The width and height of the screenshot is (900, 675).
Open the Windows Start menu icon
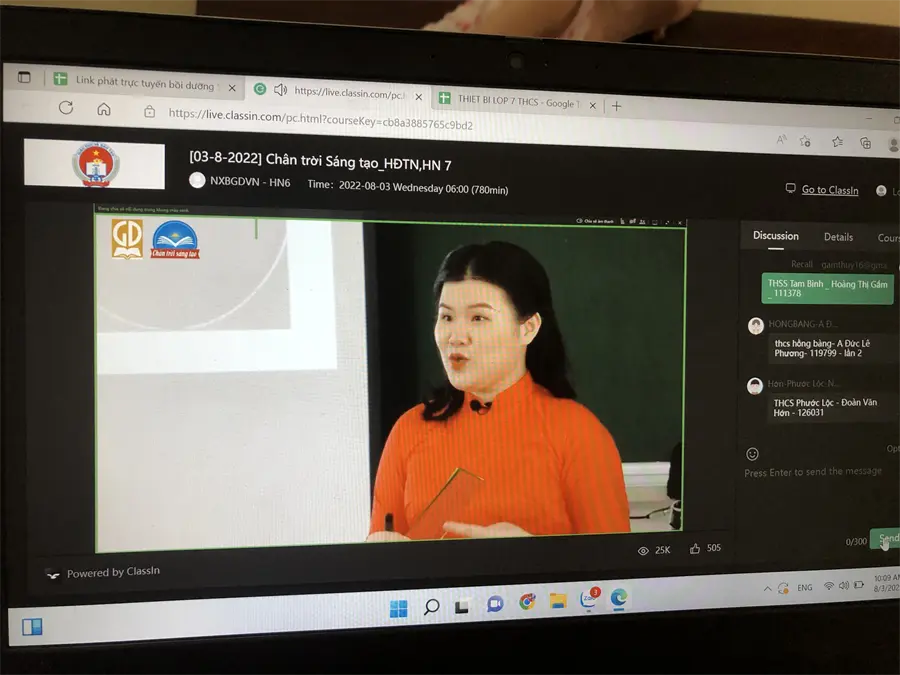point(398,608)
